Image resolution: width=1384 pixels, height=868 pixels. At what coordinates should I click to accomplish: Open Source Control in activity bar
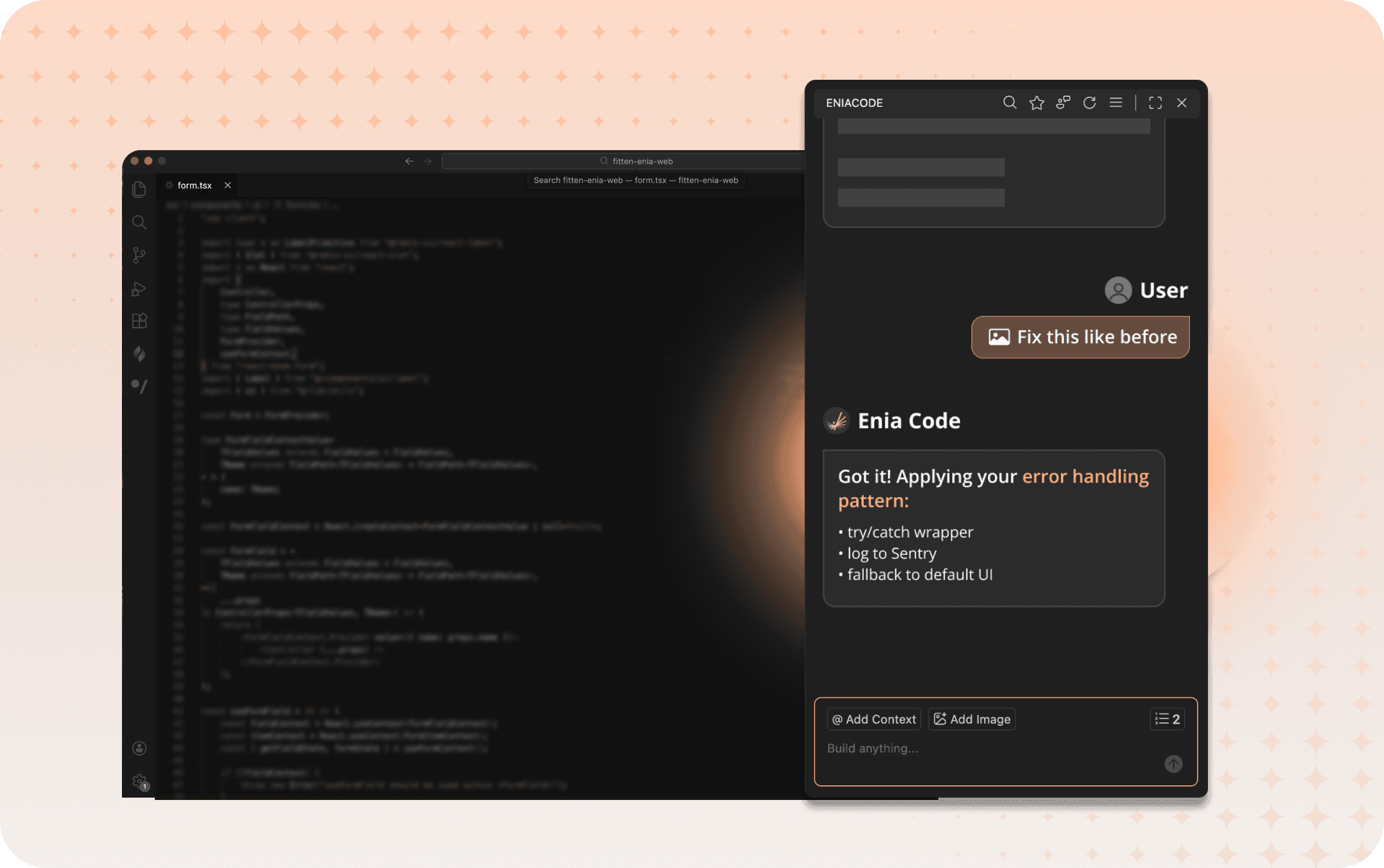[139, 255]
